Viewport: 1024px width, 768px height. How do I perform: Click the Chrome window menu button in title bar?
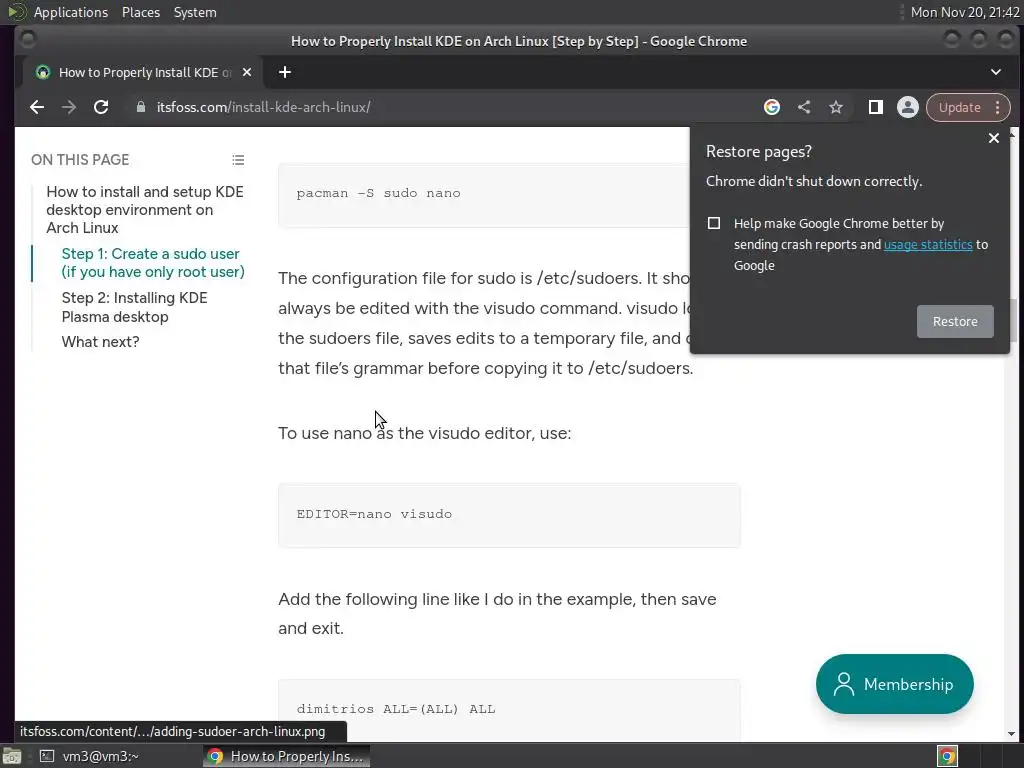27,39
